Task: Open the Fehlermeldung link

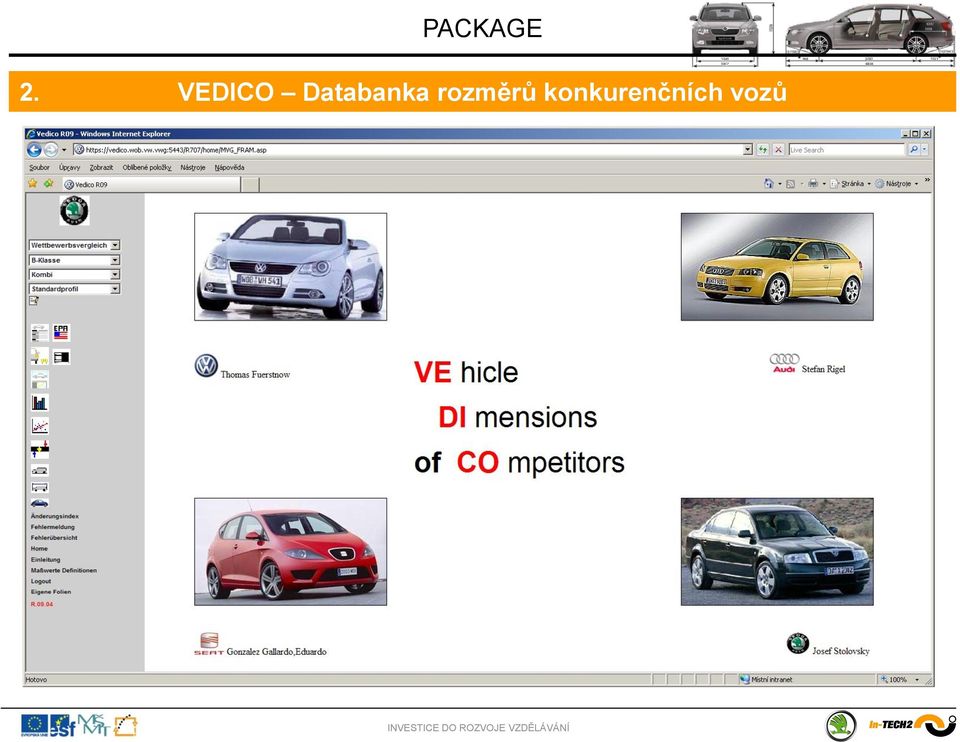Action: click(53, 527)
